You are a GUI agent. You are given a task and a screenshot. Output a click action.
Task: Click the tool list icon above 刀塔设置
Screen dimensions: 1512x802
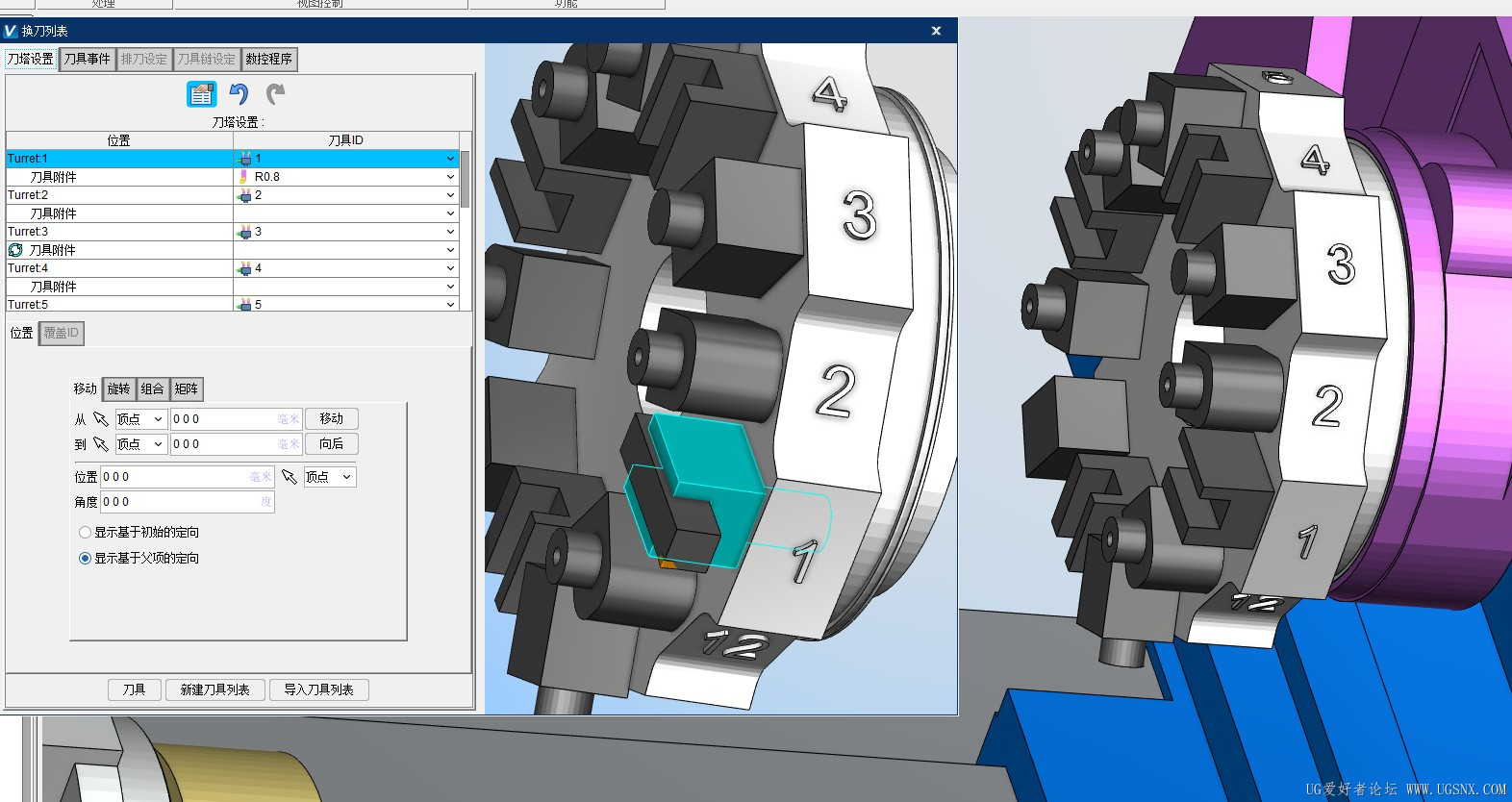(x=201, y=94)
